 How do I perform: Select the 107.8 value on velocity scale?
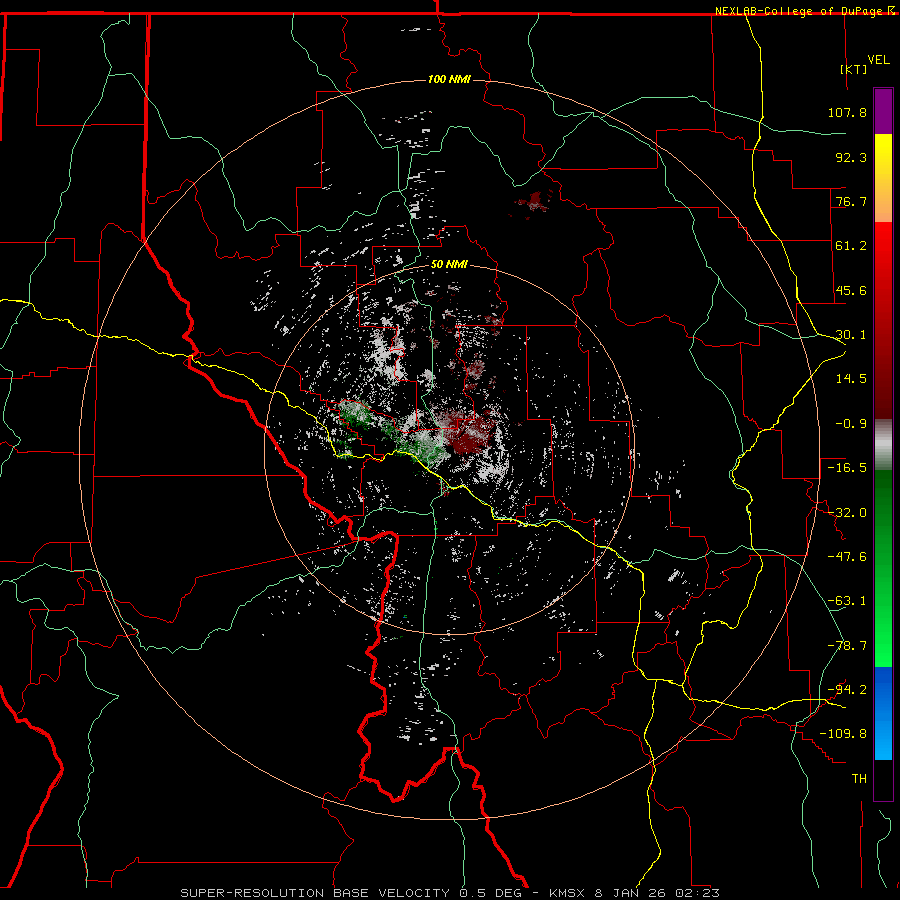pos(847,112)
